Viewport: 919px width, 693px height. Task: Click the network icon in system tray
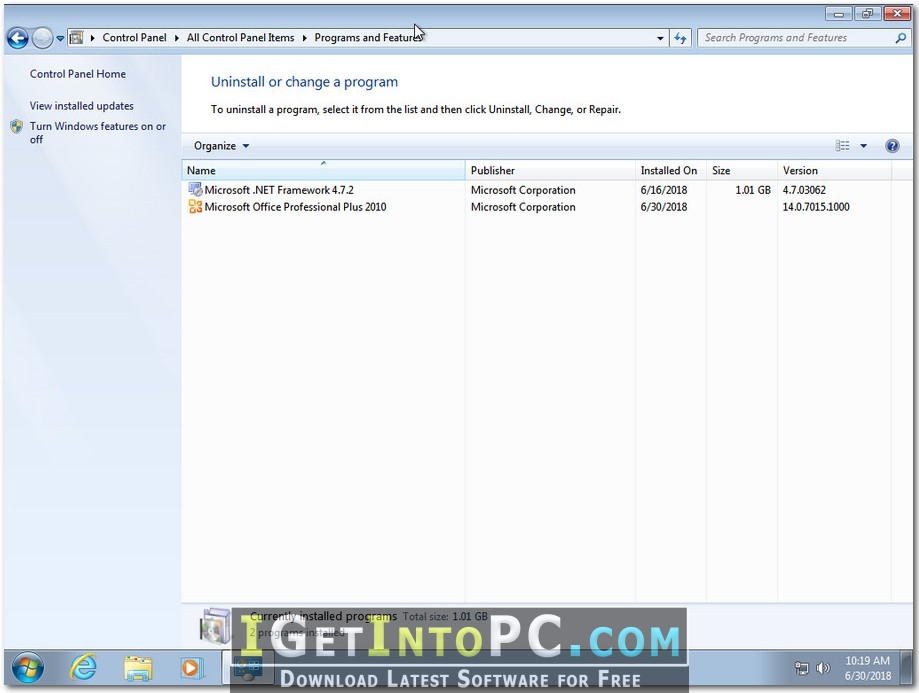click(x=801, y=668)
